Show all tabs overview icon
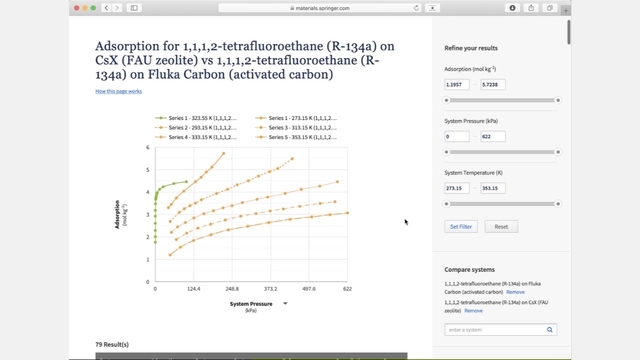Image resolution: width=640 pixels, height=360 pixels. (x=550, y=8)
